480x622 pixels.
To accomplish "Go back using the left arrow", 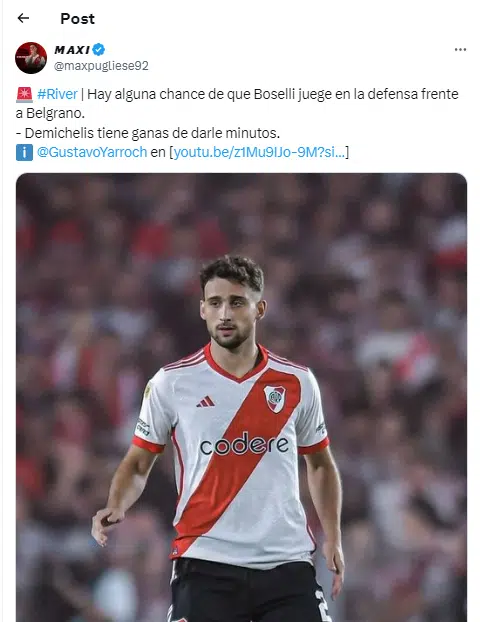I will click(23, 18).
